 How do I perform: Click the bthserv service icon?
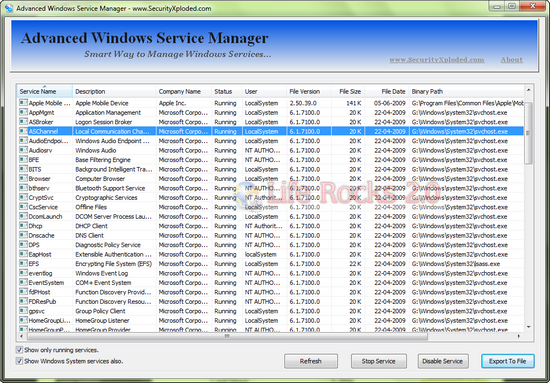pyautogui.click(x=23, y=188)
